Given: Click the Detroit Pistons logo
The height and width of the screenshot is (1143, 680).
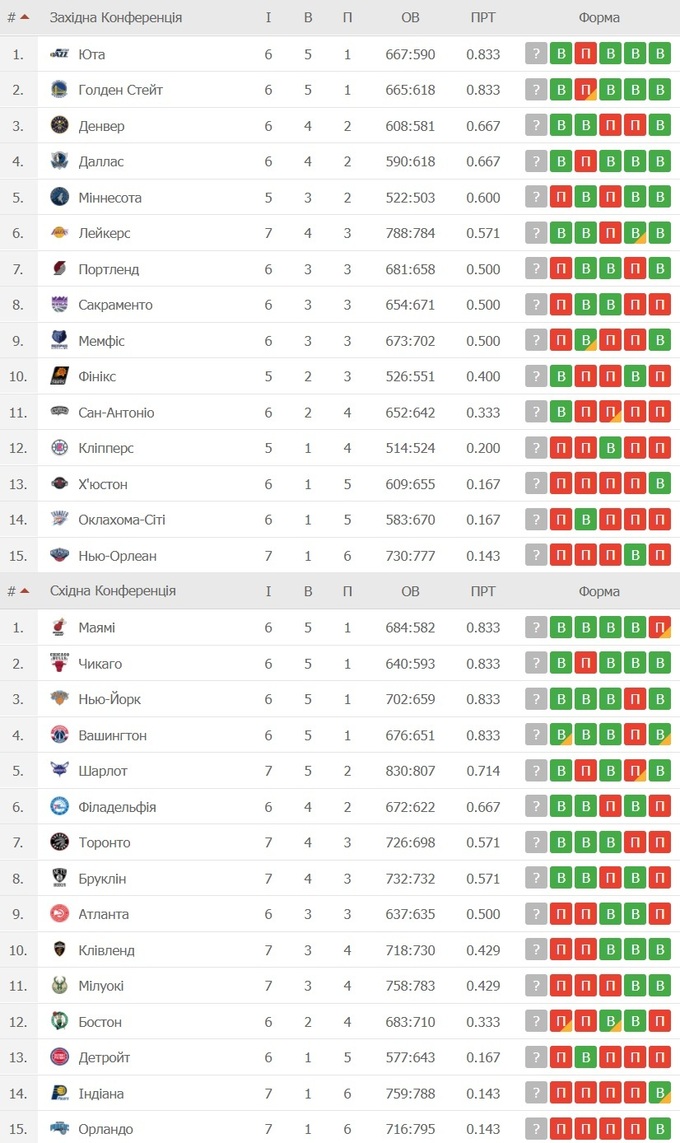Looking at the screenshot, I should [x=59, y=1057].
